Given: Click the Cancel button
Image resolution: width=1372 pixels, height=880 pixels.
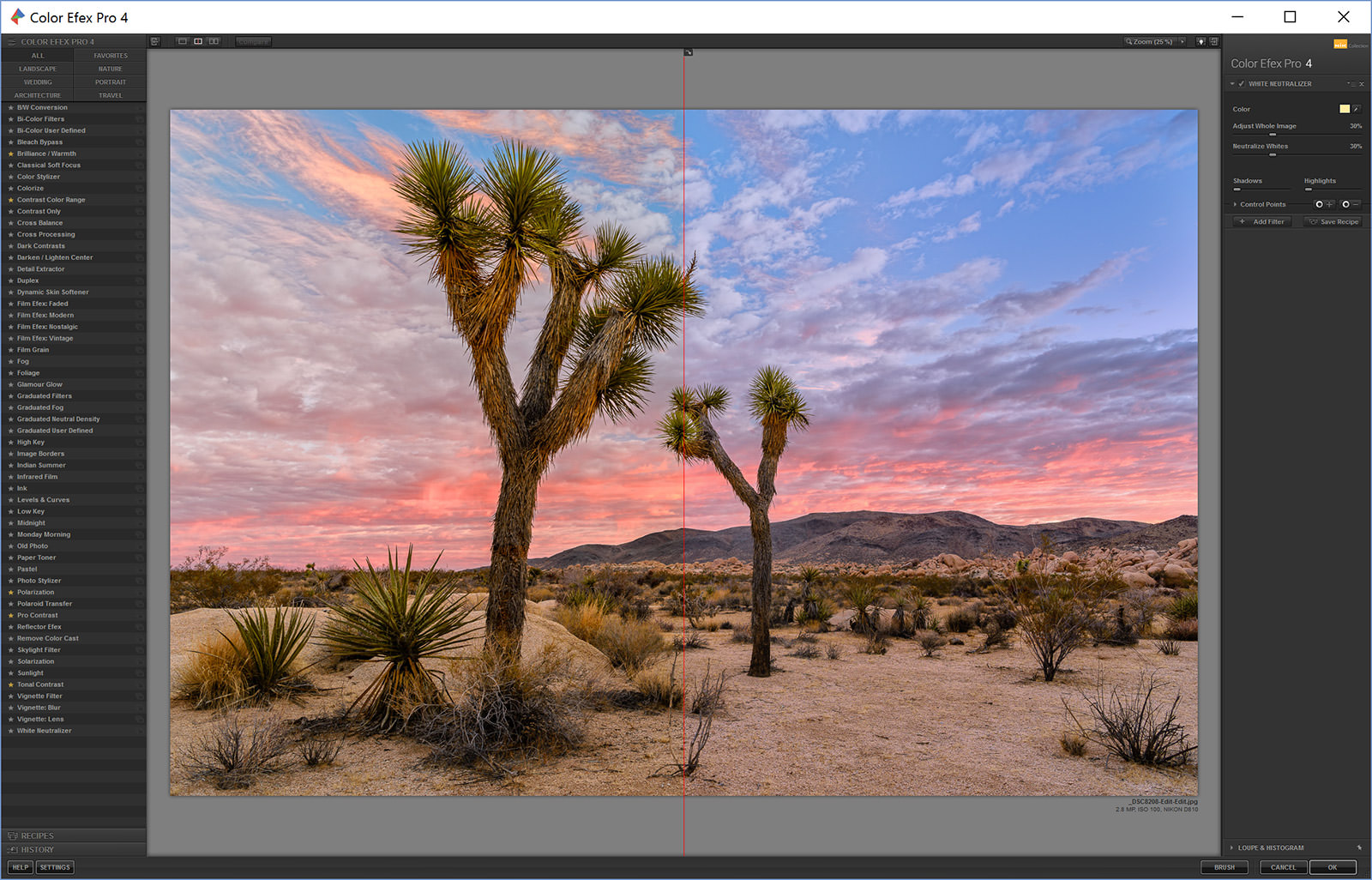Looking at the screenshot, I should (1283, 867).
